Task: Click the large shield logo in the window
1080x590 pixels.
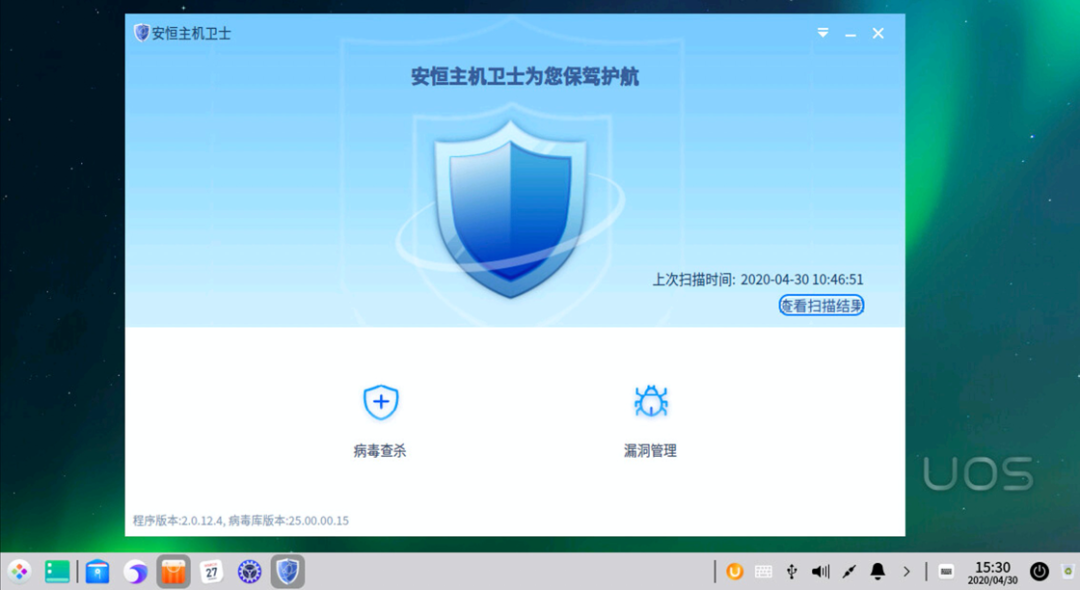Action: [x=510, y=210]
